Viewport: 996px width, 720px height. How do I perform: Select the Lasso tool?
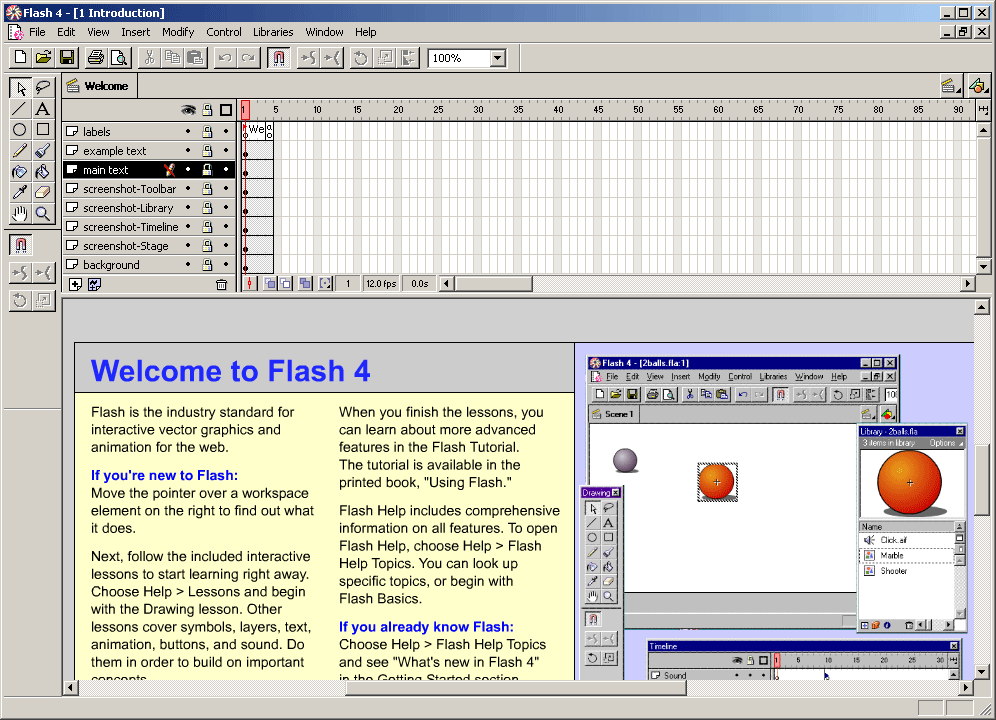click(x=43, y=88)
